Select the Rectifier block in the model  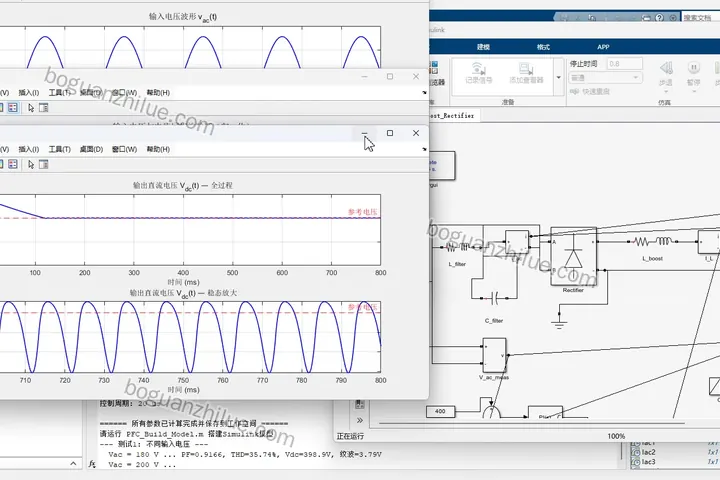(574, 256)
